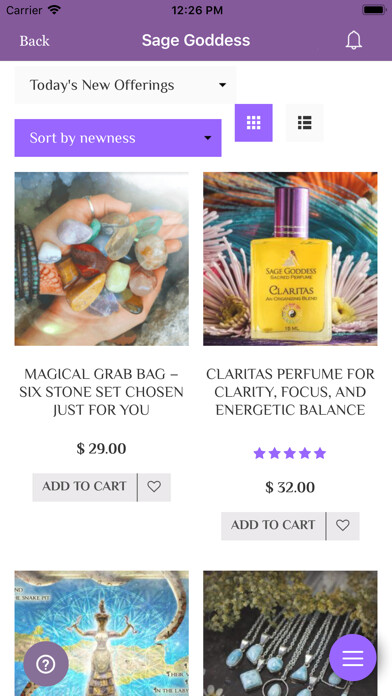Expand Today's New Offerings dropdown

126,85
